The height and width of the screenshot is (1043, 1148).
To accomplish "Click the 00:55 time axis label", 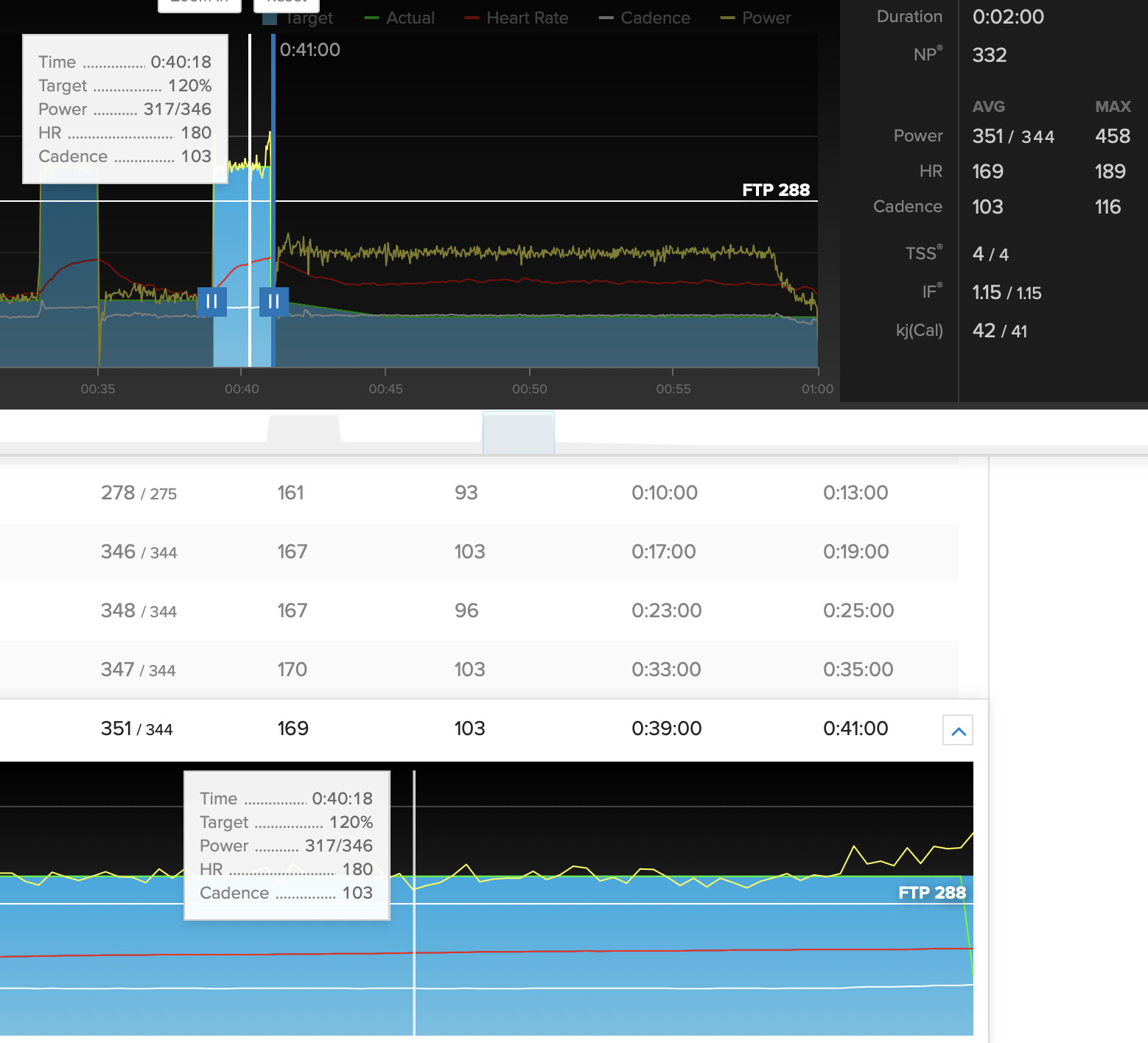I will pos(673,389).
